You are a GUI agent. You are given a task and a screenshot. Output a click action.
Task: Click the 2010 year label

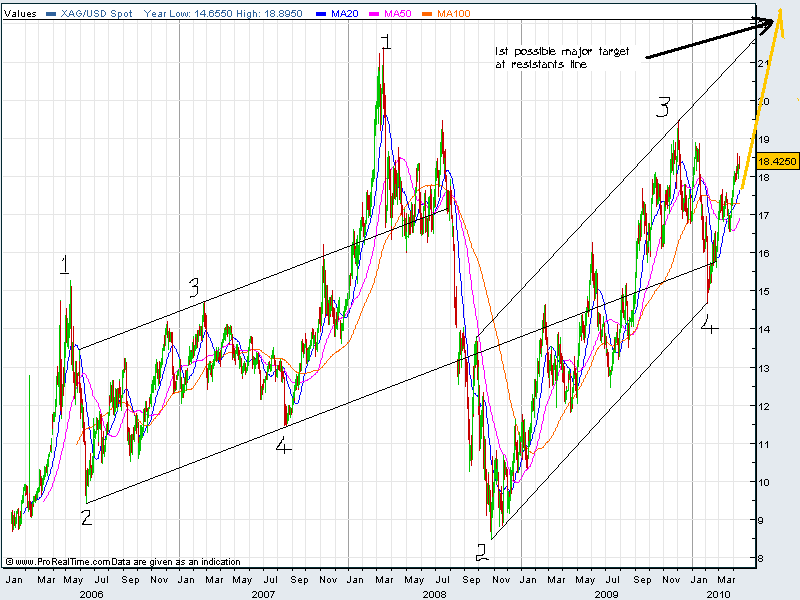(x=718, y=594)
